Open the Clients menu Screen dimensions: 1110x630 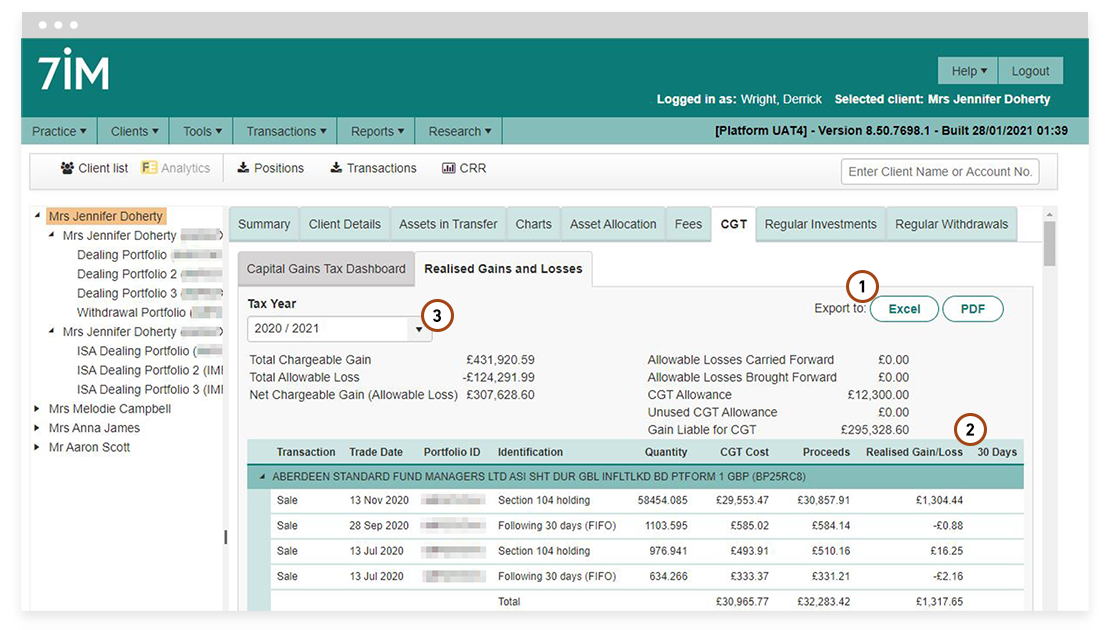click(134, 131)
